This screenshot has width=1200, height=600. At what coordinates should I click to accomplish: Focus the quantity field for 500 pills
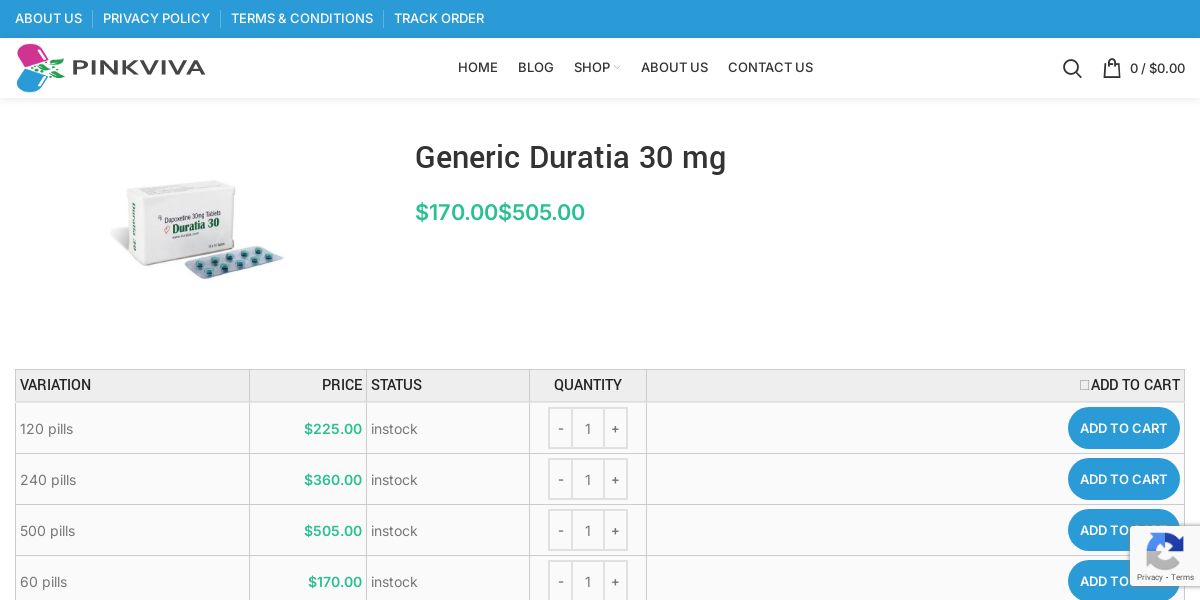[x=588, y=530]
